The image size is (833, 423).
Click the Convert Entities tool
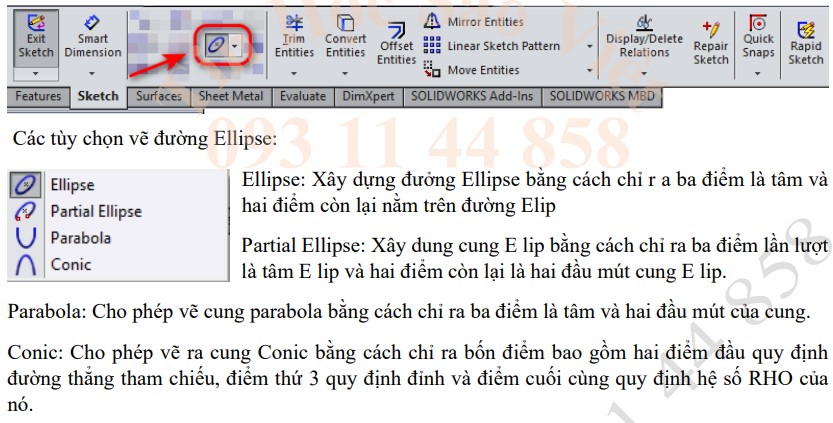pyautogui.click(x=345, y=37)
